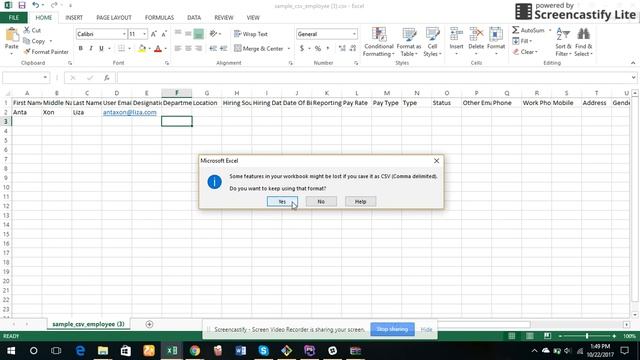Open Format as Table gallery
The image size is (640, 360).
click(409, 42)
